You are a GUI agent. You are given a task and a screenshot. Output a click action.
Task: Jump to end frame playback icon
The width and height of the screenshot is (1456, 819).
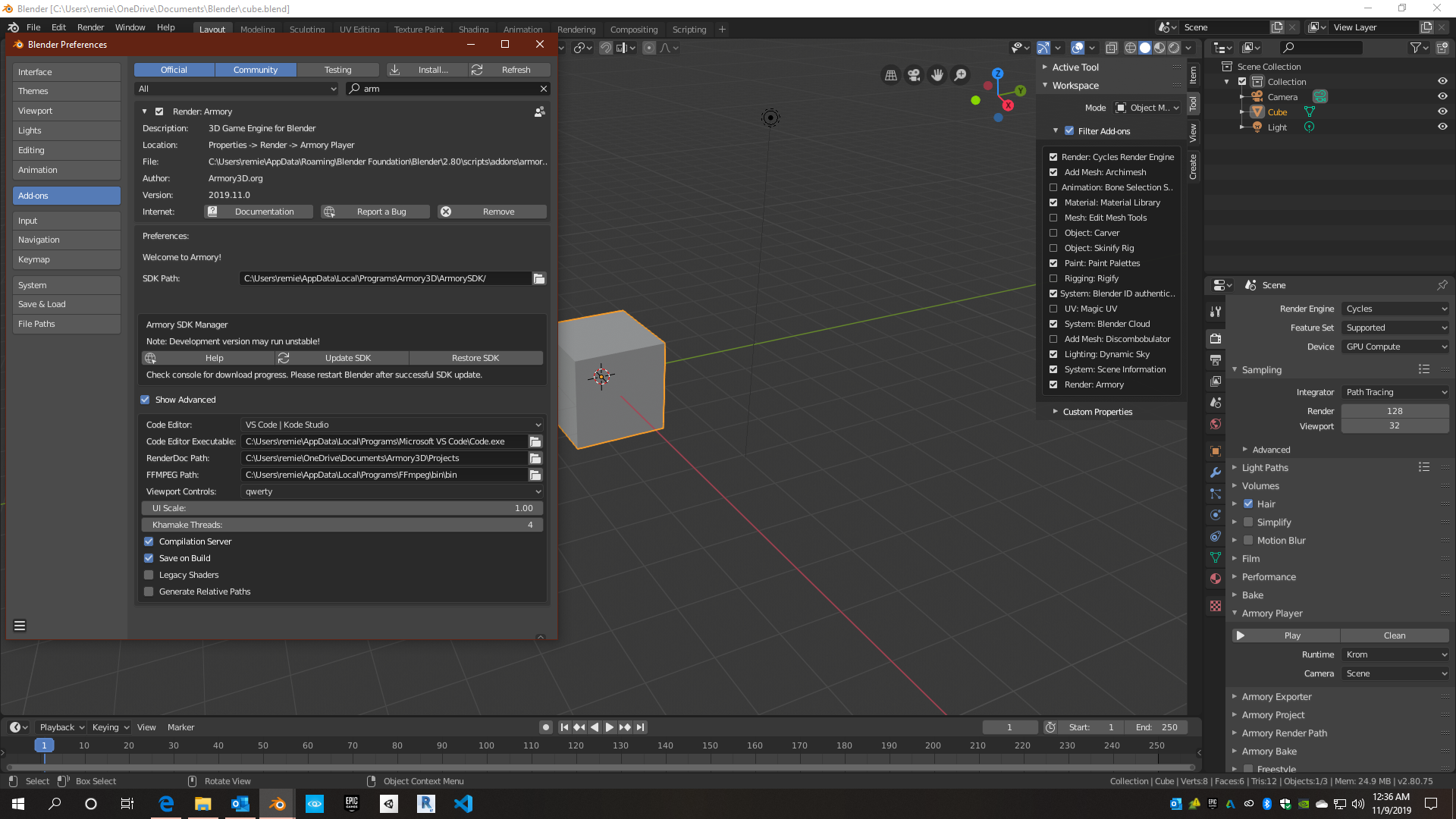[x=641, y=727]
